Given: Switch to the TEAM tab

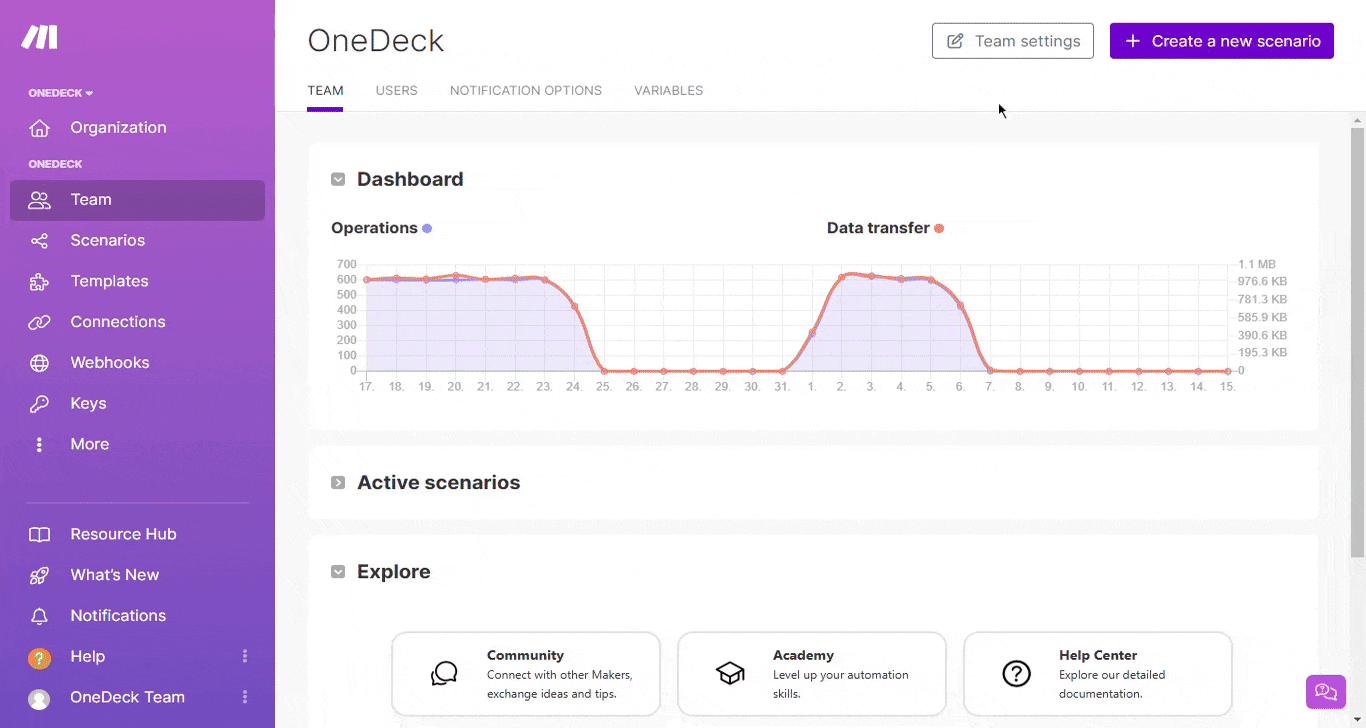Looking at the screenshot, I should point(325,91).
